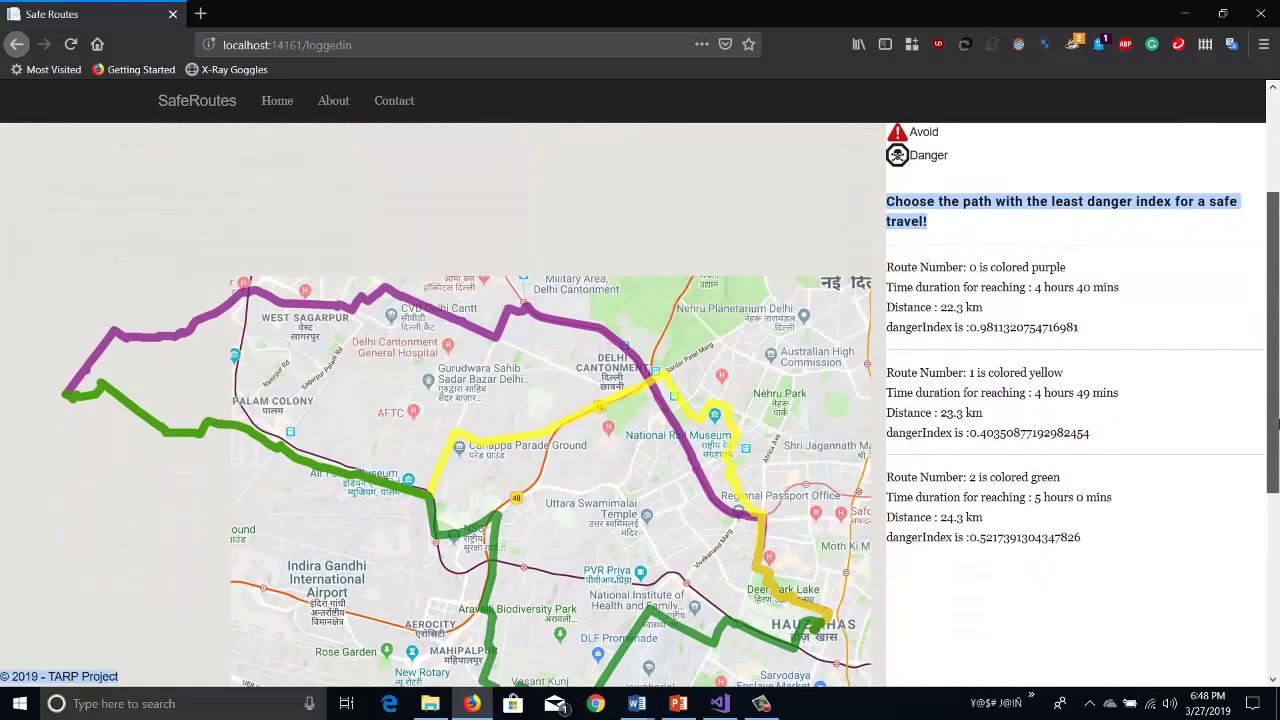
Task: Open X-Ray Goggles bookmark
Action: click(227, 70)
